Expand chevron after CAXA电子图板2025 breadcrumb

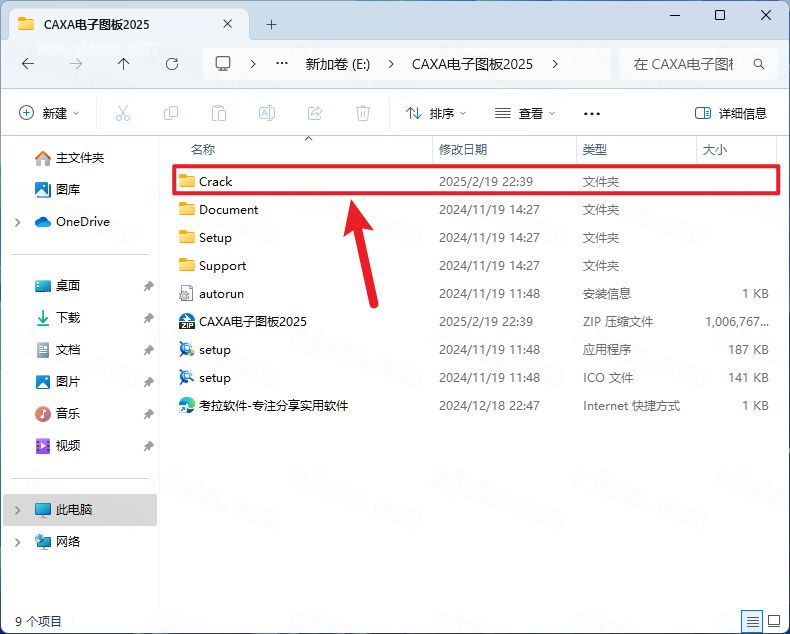(x=555, y=64)
